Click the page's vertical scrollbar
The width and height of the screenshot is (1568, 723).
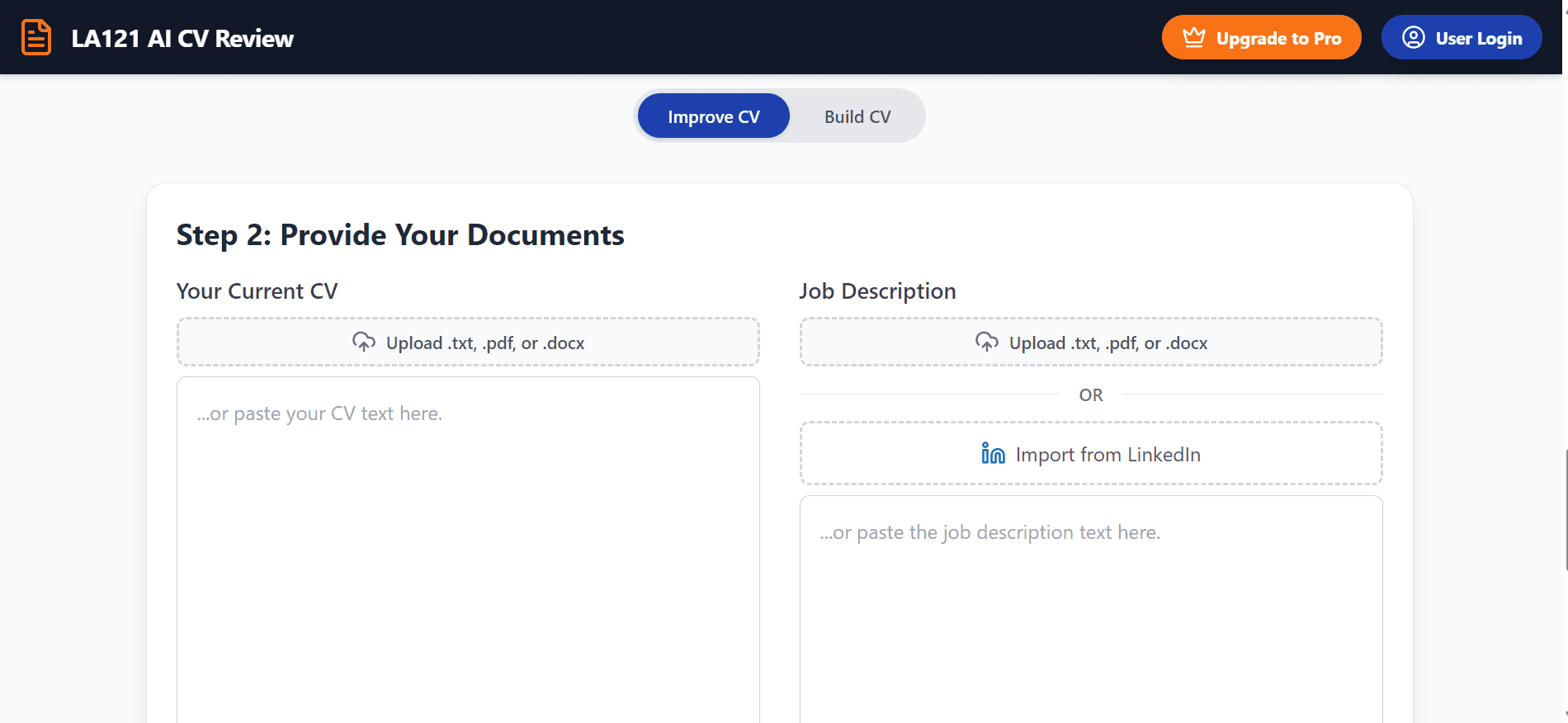[x=1565, y=510]
